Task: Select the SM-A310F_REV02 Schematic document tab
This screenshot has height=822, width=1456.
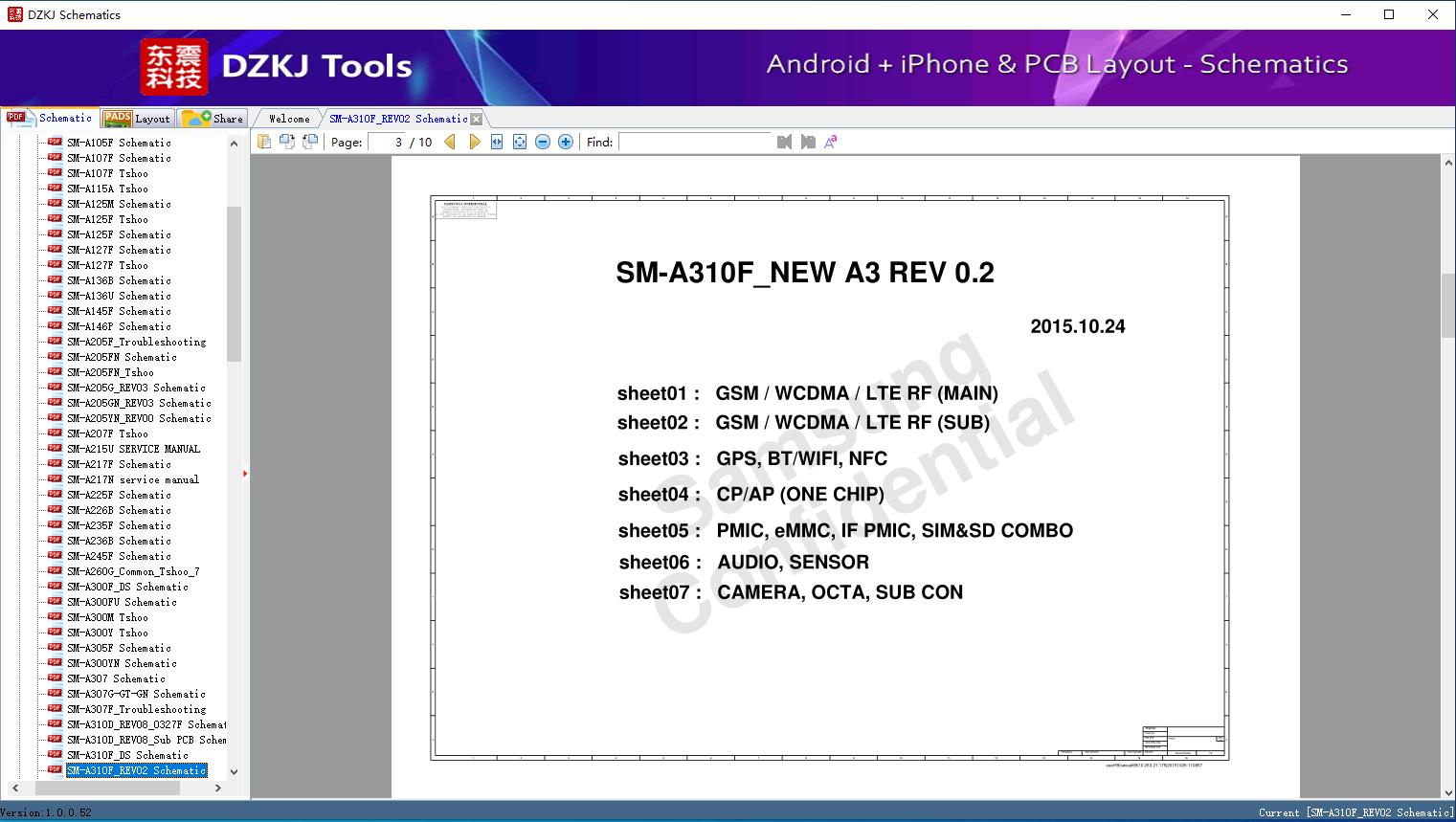Action: point(398,119)
